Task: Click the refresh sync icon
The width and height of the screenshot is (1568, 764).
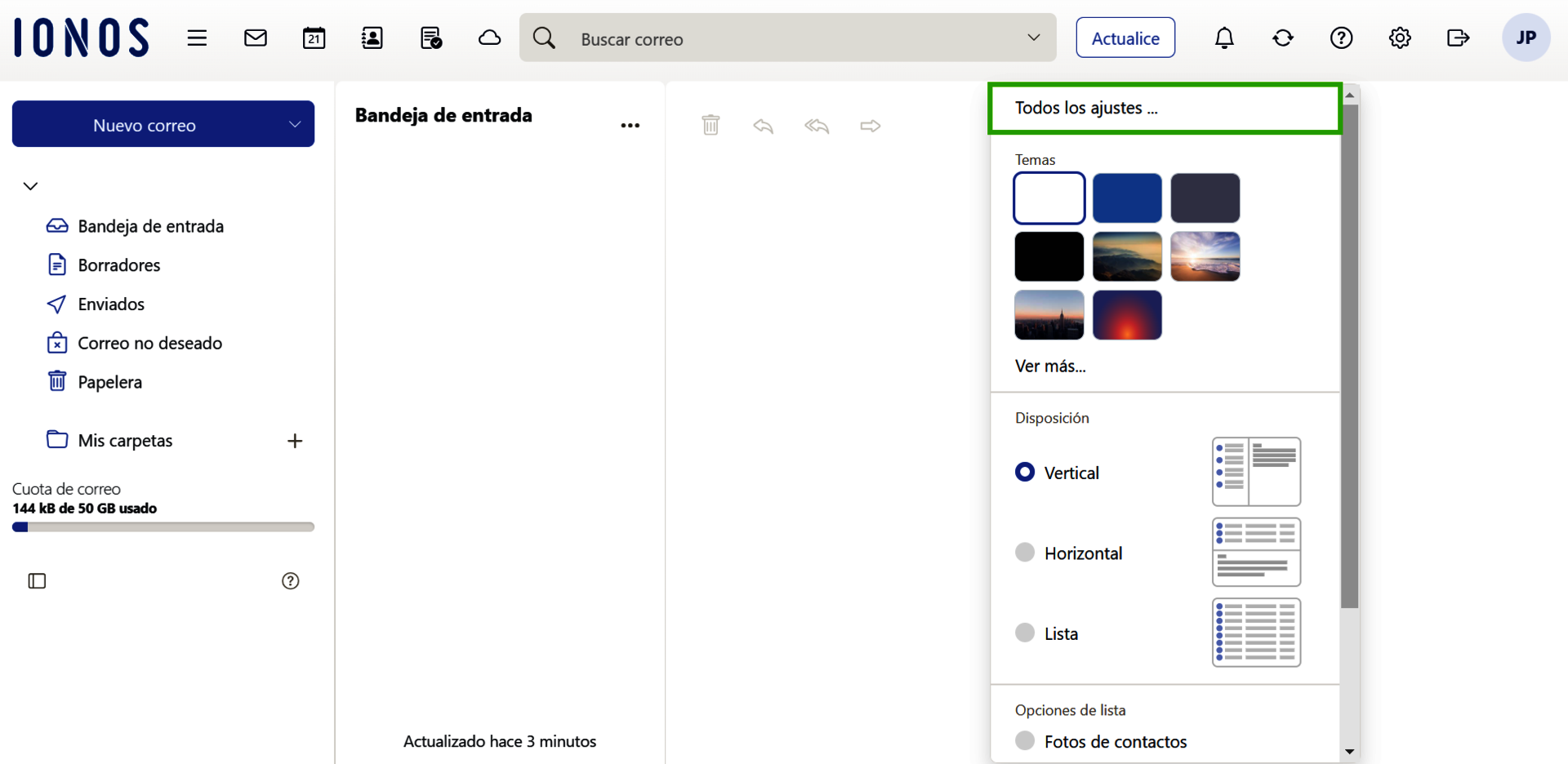Action: pyautogui.click(x=1283, y=38)
